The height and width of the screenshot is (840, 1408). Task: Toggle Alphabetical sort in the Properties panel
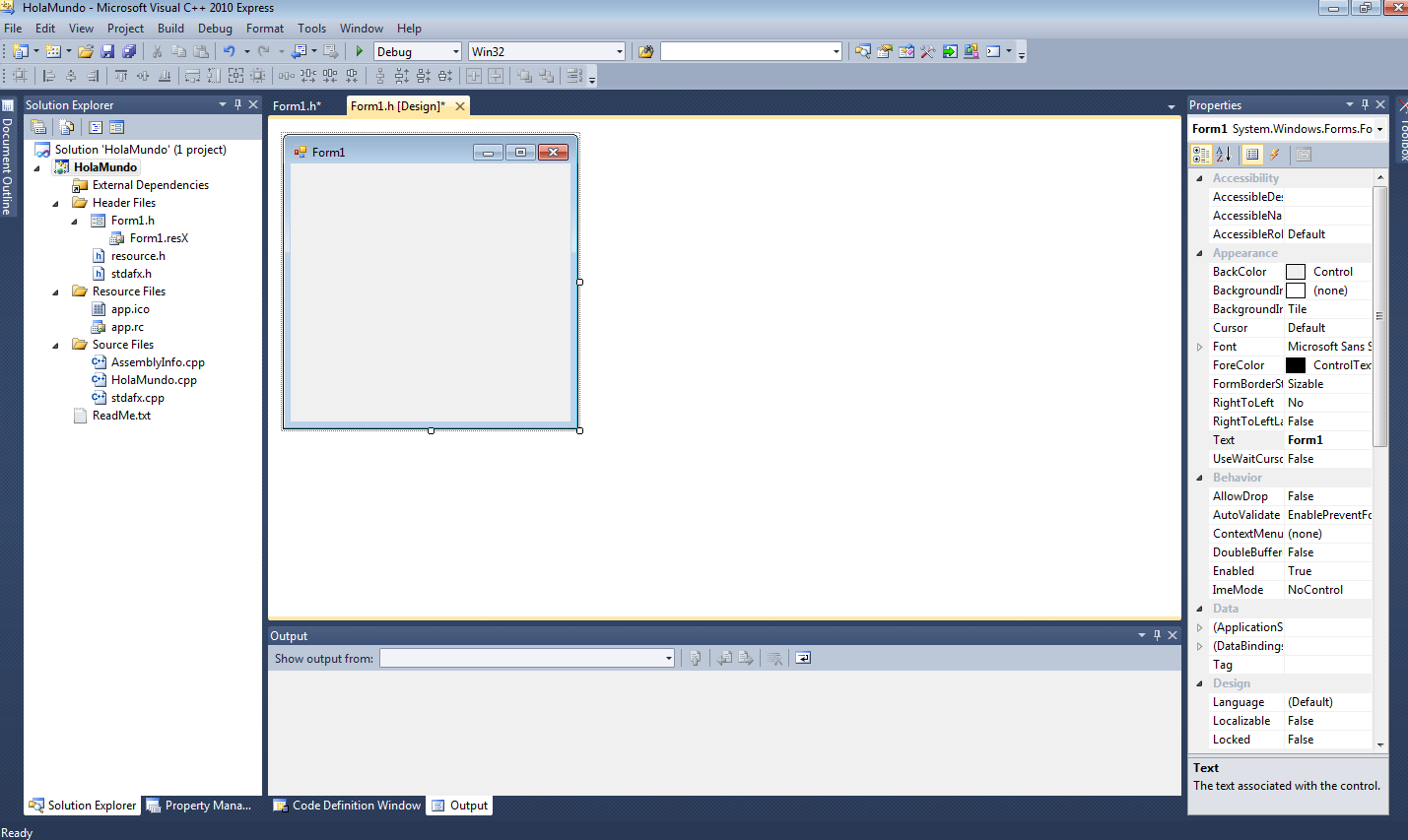1224,155
